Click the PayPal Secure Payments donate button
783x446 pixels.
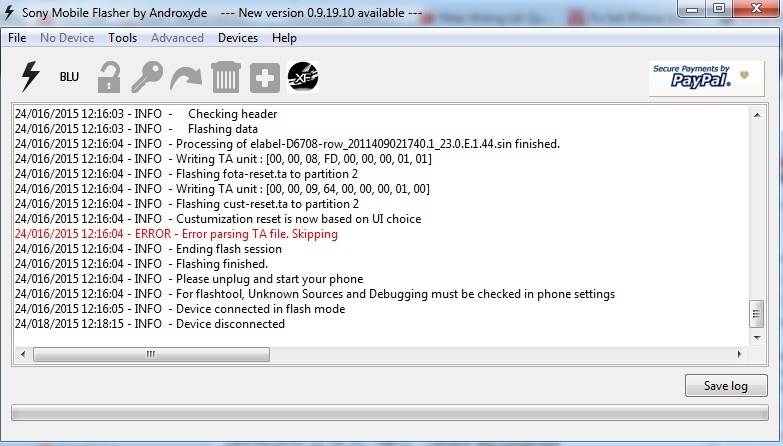pos(706,78)
